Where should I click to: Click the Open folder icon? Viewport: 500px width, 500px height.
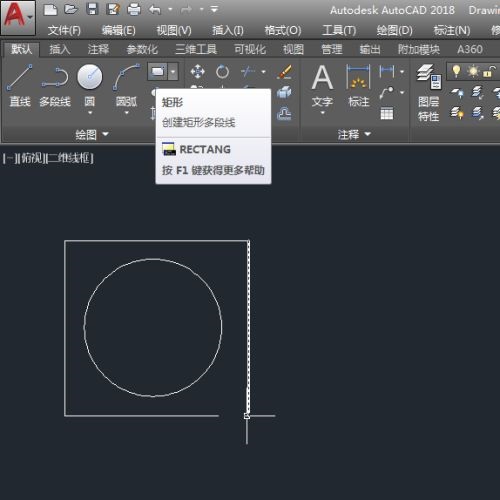(71, 9)
